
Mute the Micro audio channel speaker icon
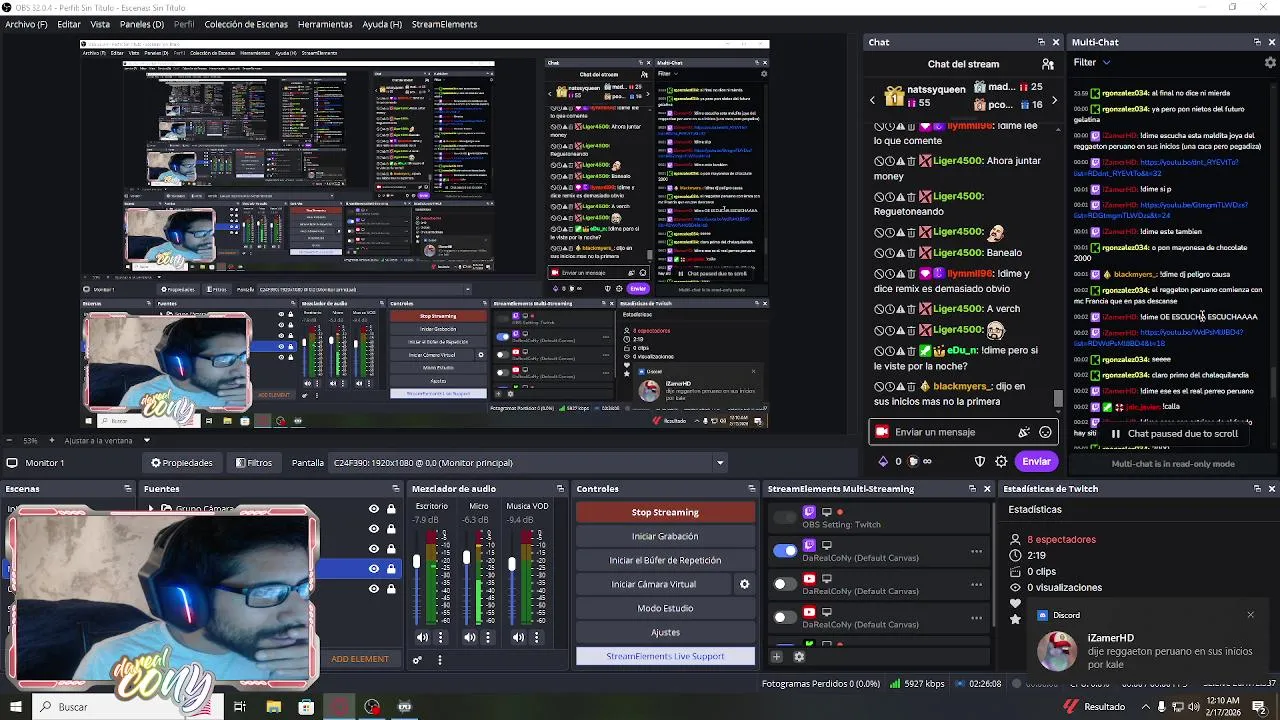click(470, 637)
